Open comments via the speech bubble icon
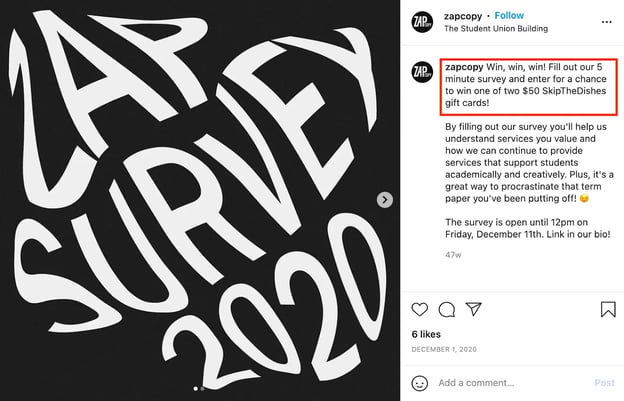Viewport: 624px width, 401px height. 447,310
